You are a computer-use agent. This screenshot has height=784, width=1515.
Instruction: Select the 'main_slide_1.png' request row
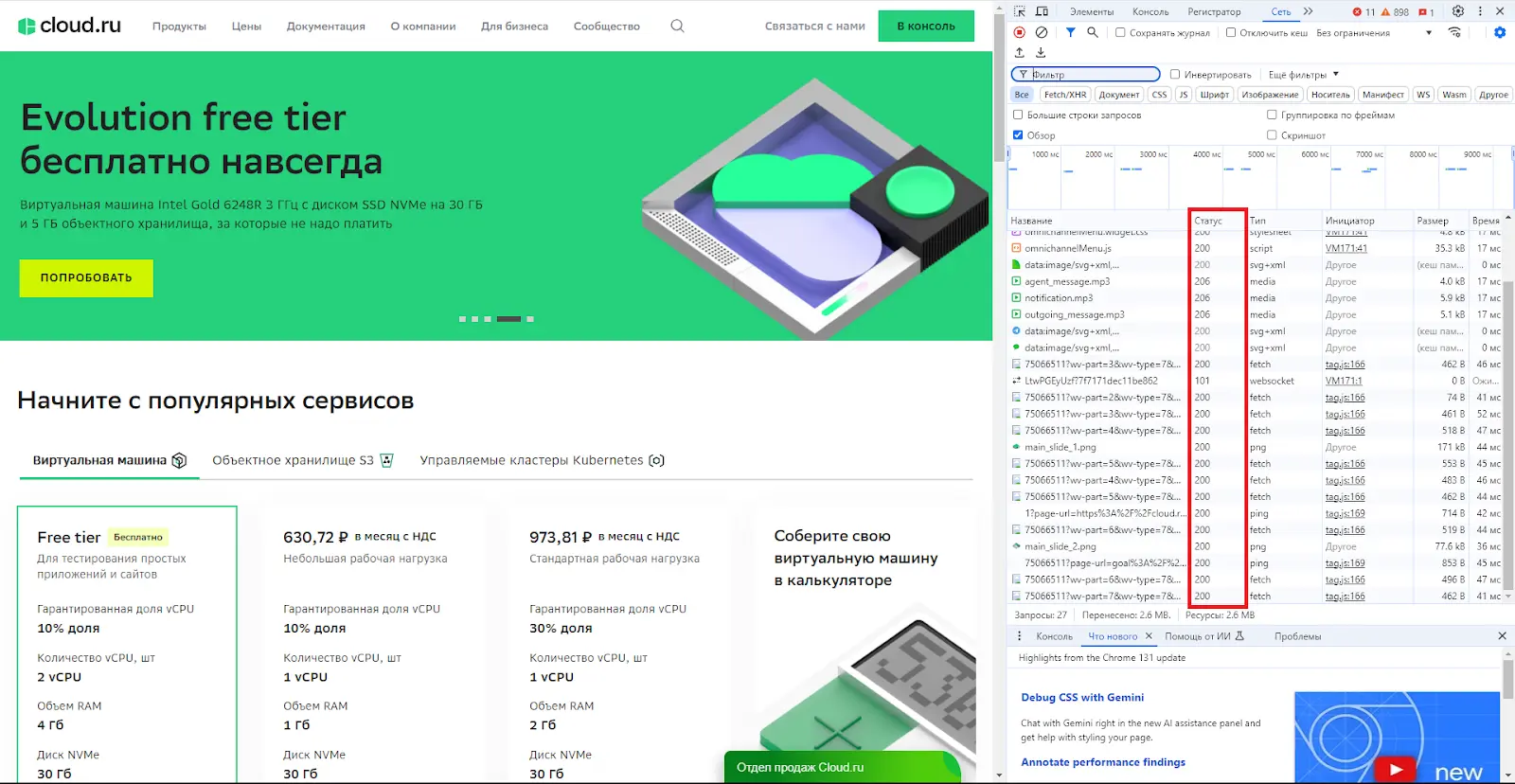(1257, 447)
